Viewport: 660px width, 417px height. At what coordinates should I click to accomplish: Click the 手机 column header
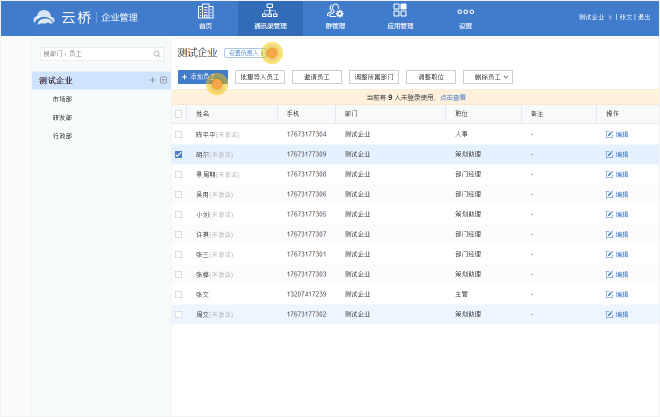(x=293, y=114)
